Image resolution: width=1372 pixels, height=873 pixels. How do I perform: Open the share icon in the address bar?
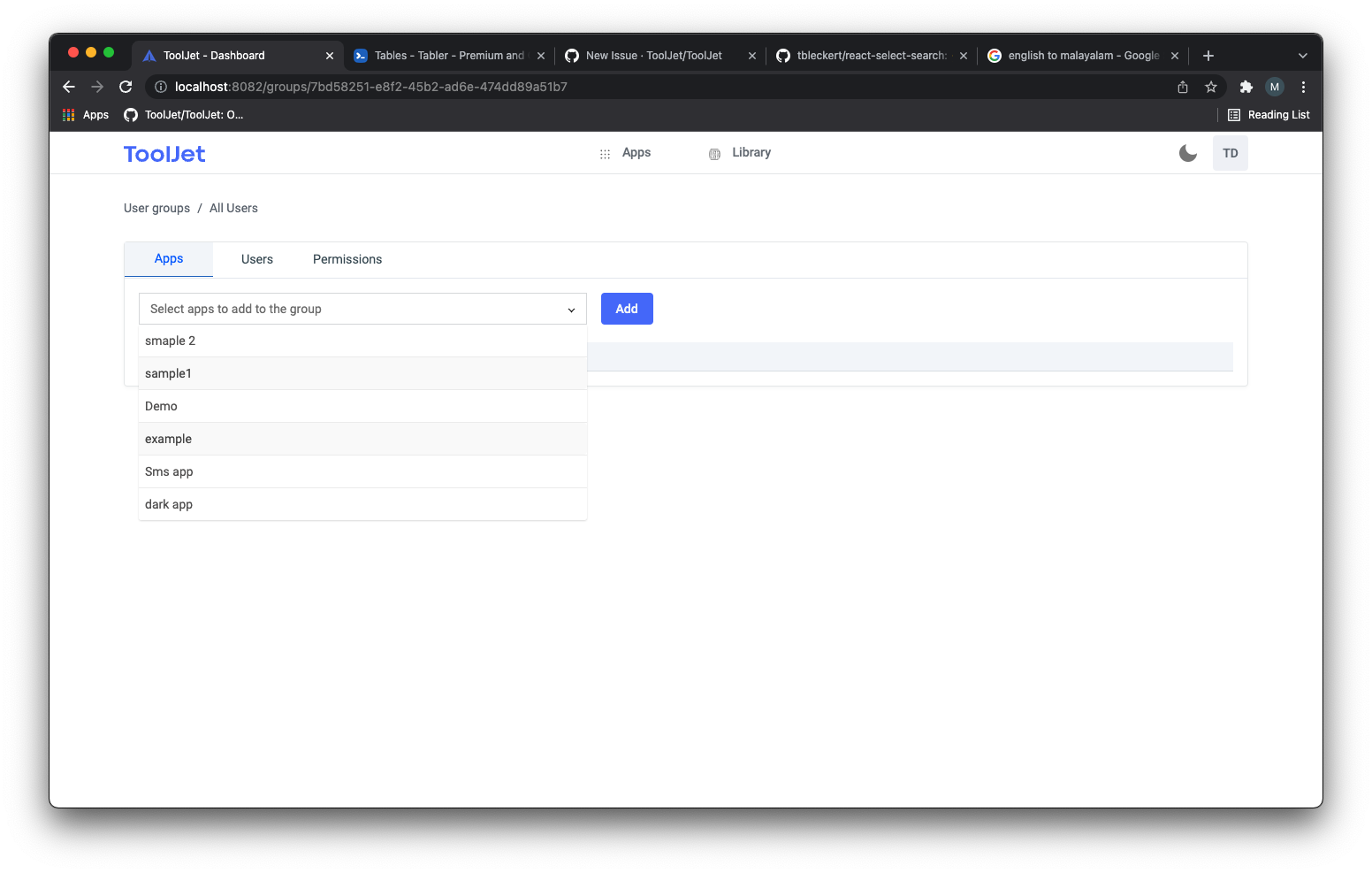1182,87
